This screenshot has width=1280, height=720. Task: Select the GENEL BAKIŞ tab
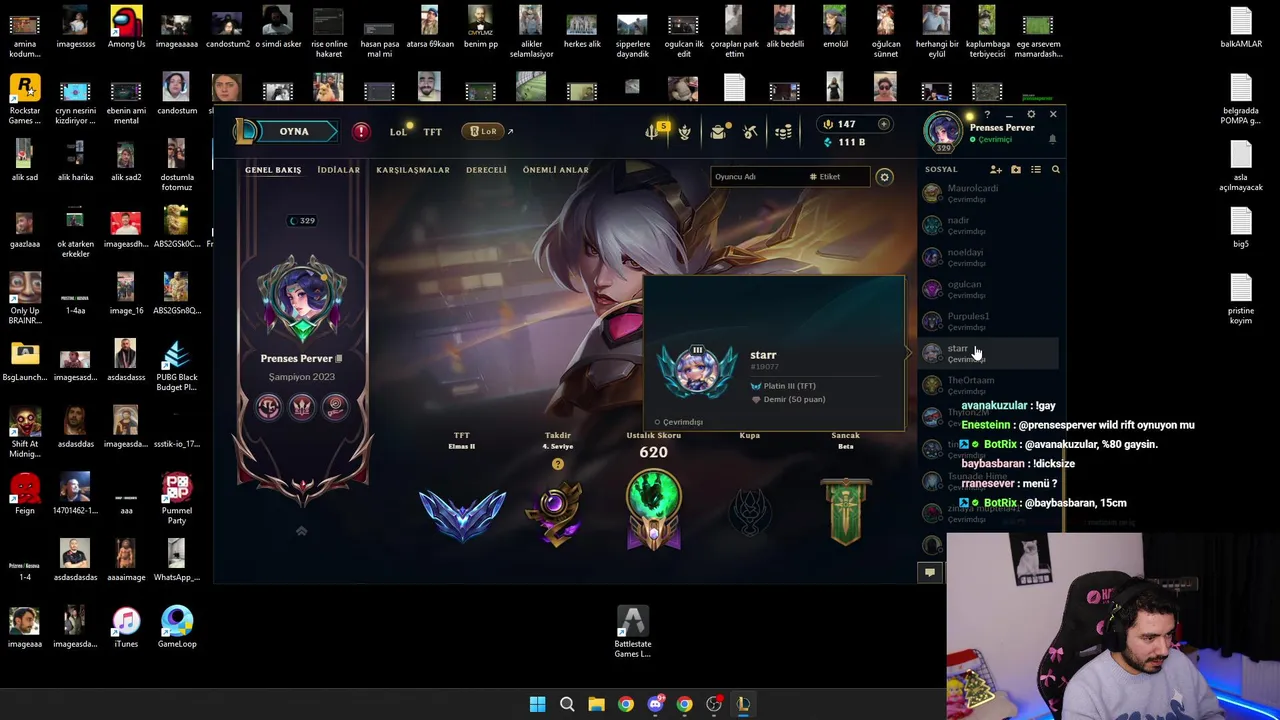[x=273, y=170]
